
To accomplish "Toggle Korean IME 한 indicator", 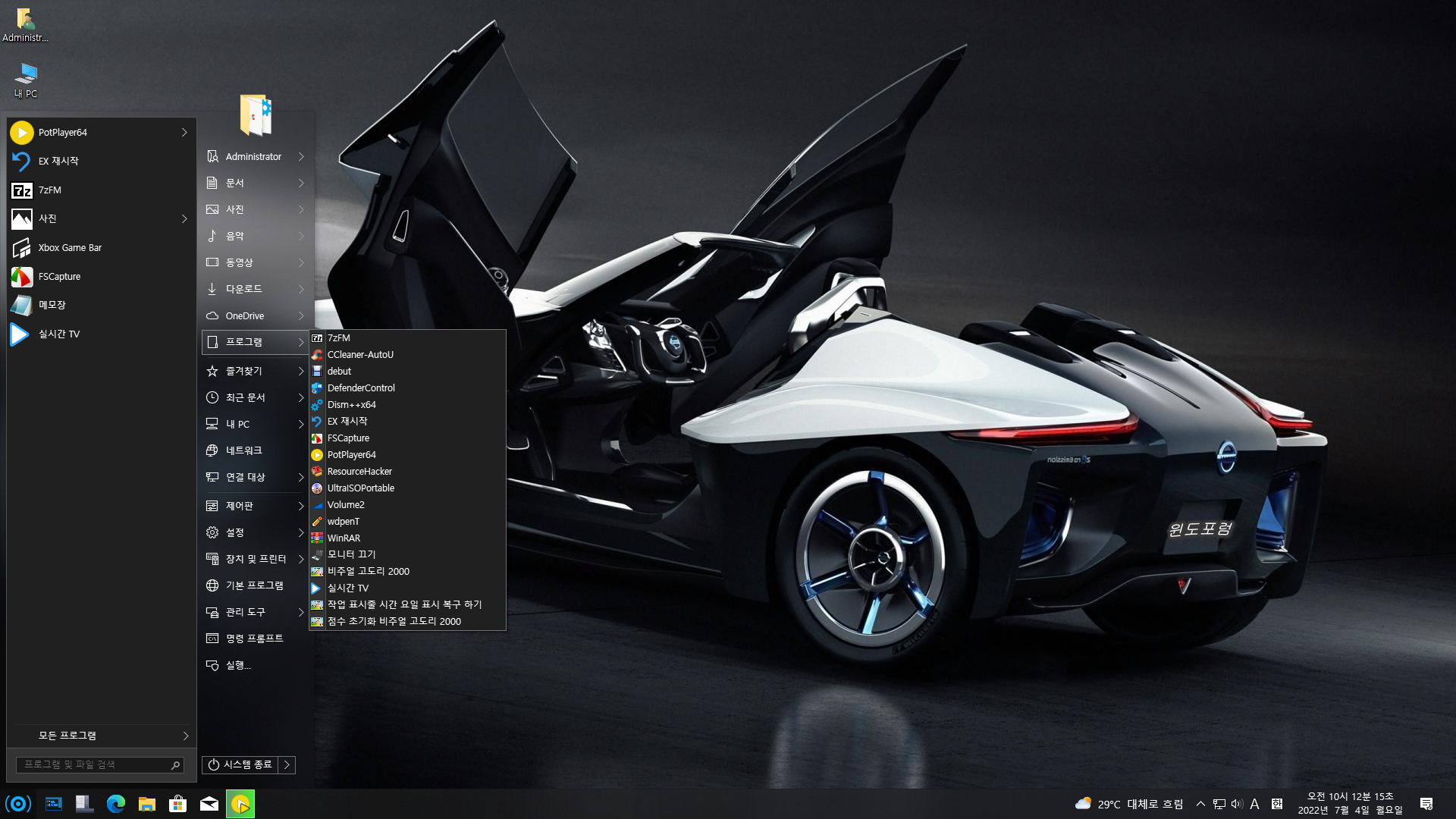I will point(1277,804).
